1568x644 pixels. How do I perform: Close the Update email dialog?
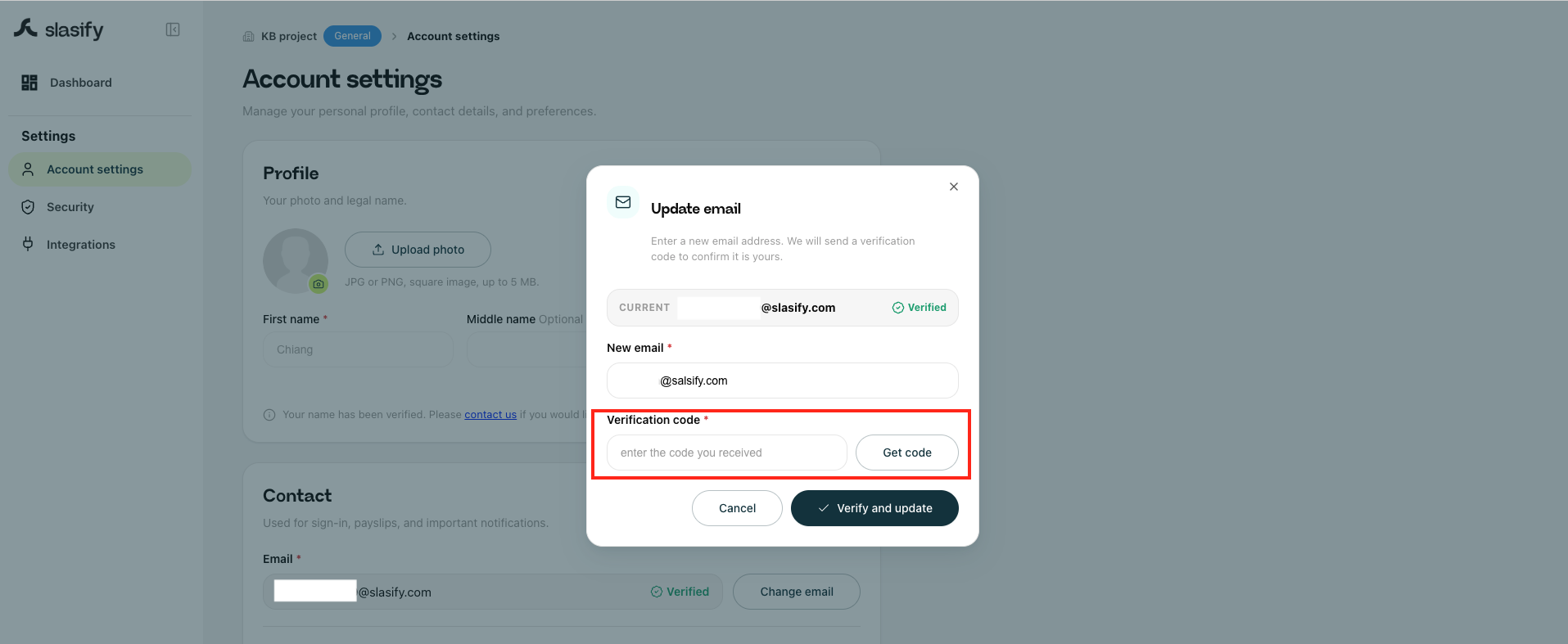coord(954,187)
